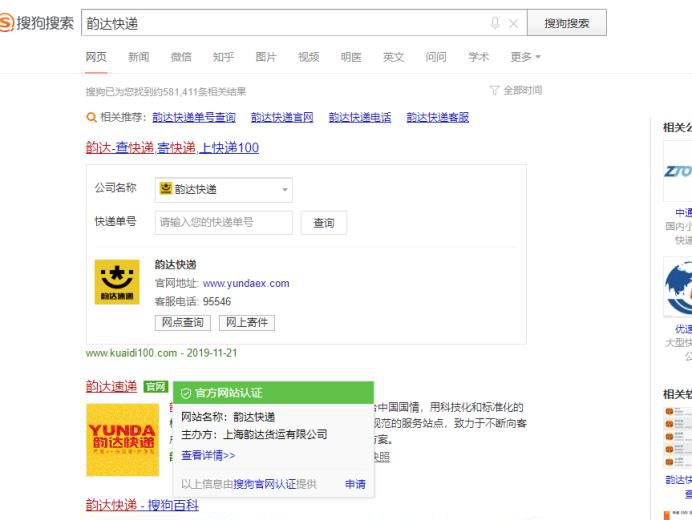Open the 视频 tab

coord(308,57)
